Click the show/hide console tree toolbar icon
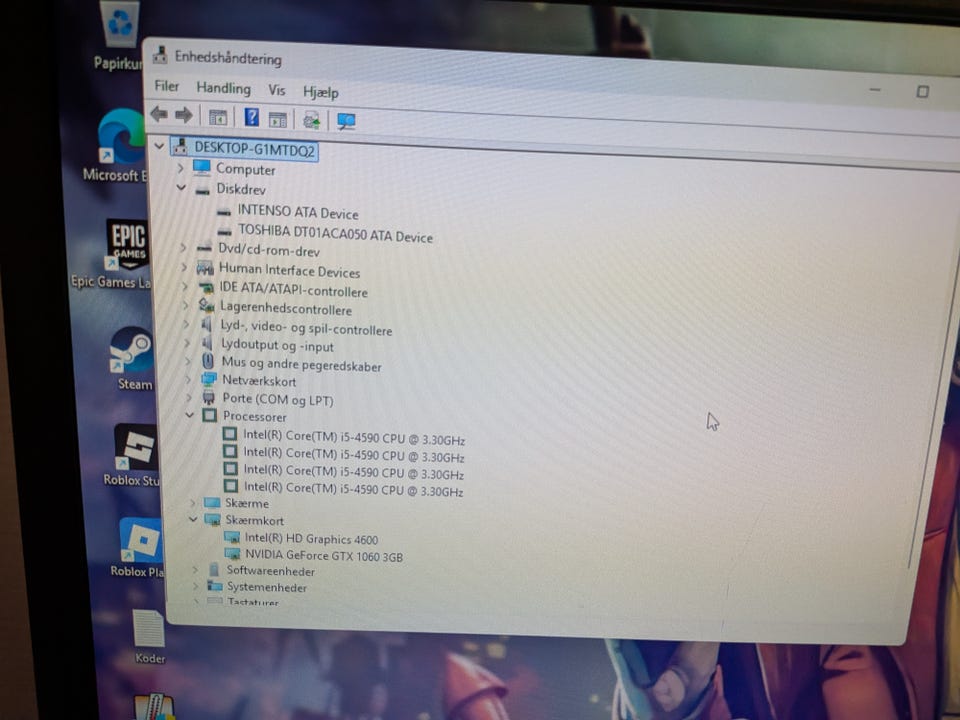The width and height of the screenshot is (960, 720). (x=218, y=116)
